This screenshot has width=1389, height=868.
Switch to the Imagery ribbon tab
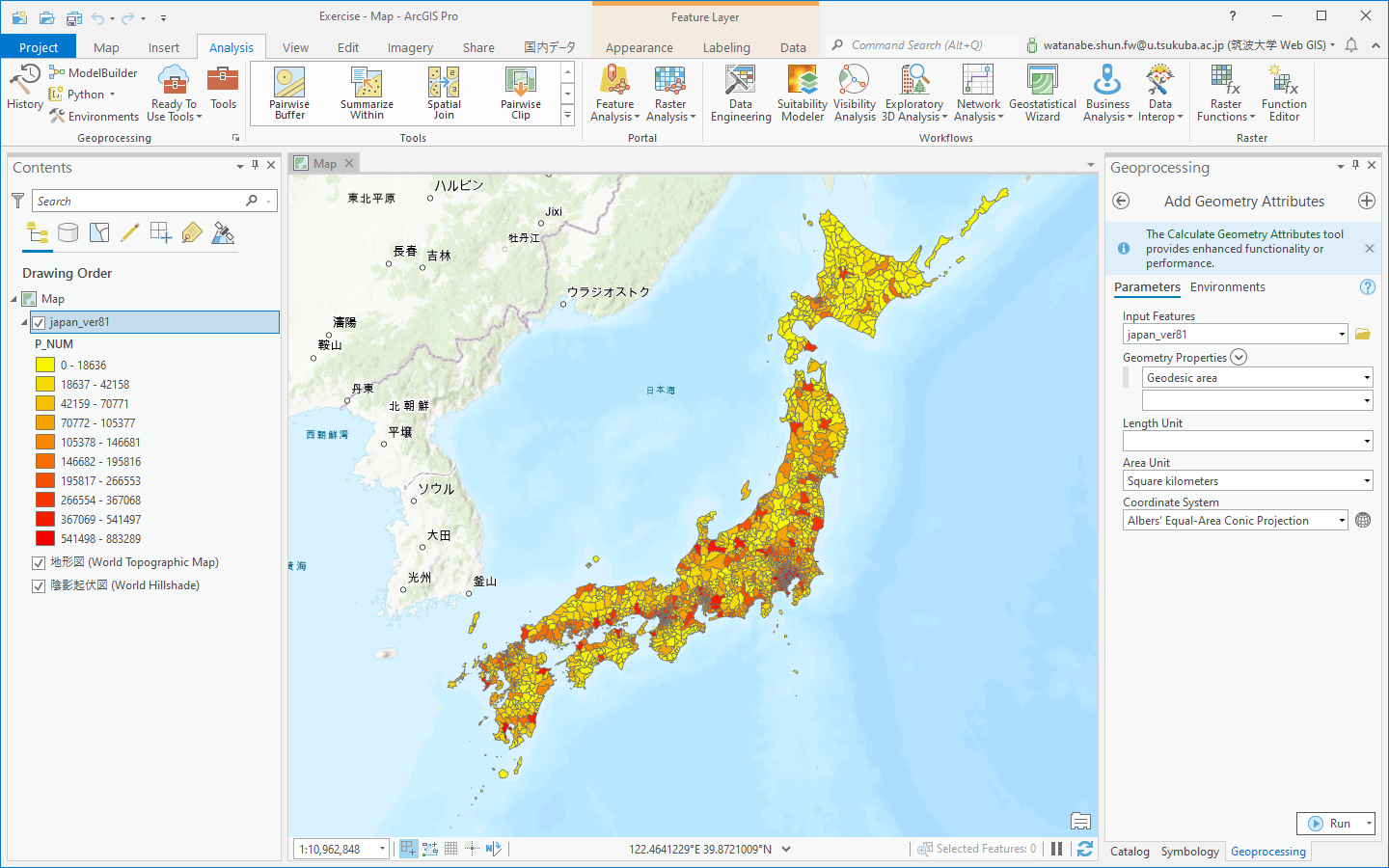click(410, 47)
